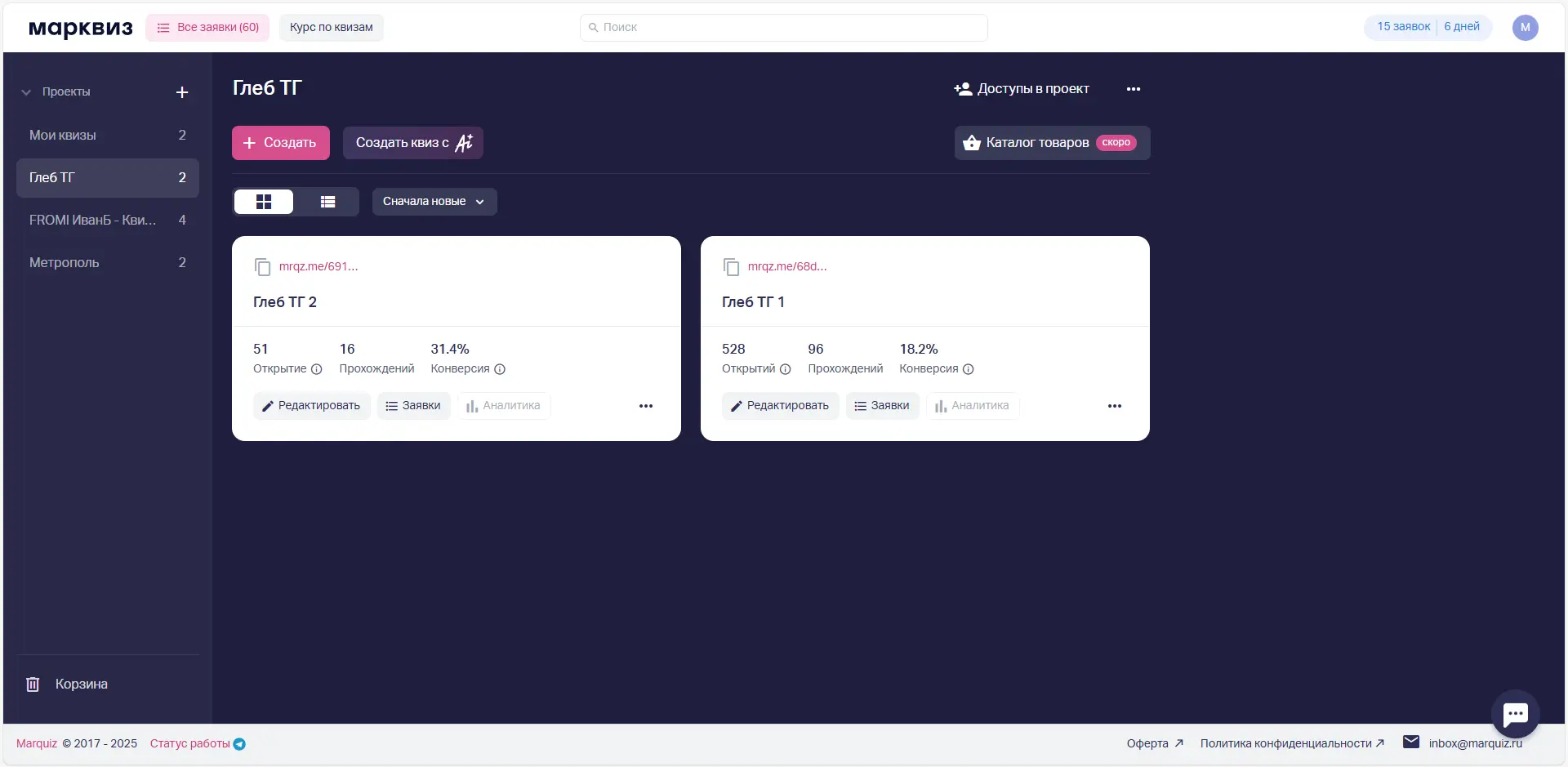Screen dimensions: 1568x767
Task: Click the Создать button
Action: 280,143
